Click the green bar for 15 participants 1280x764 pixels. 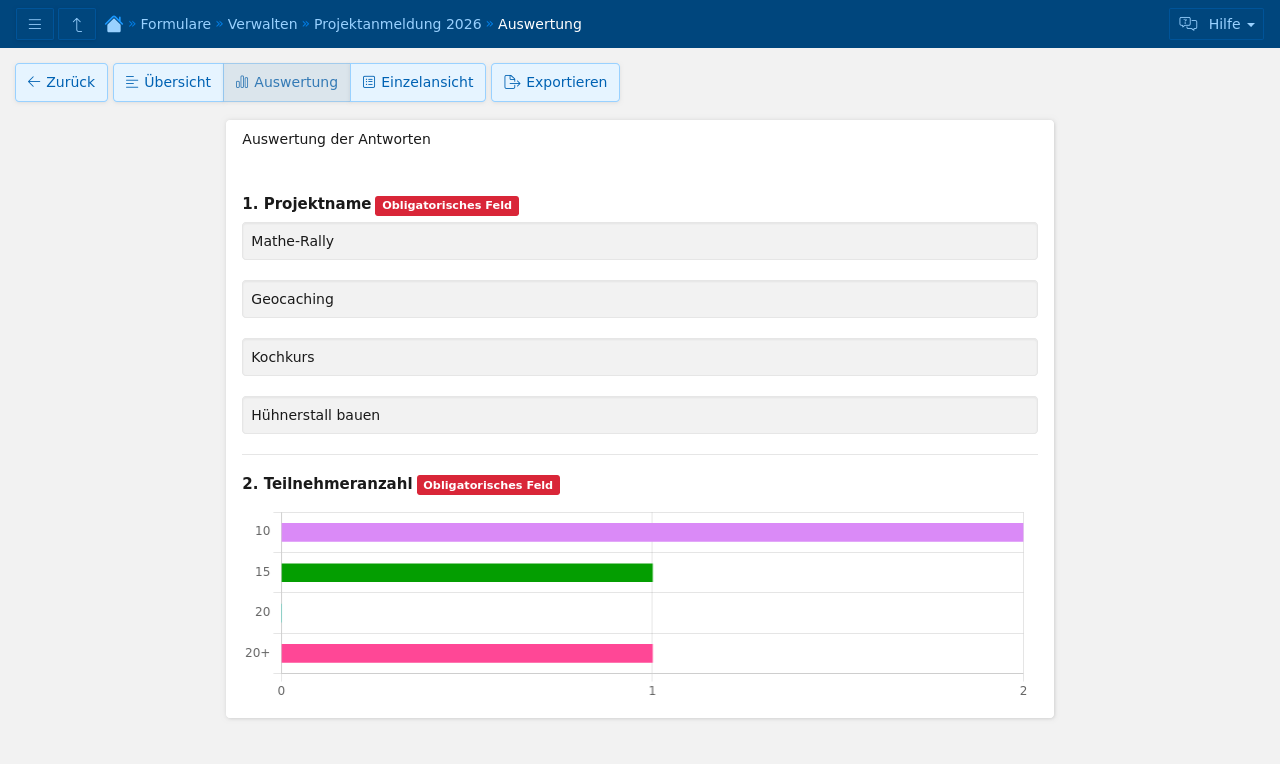[x=466, y=573]
